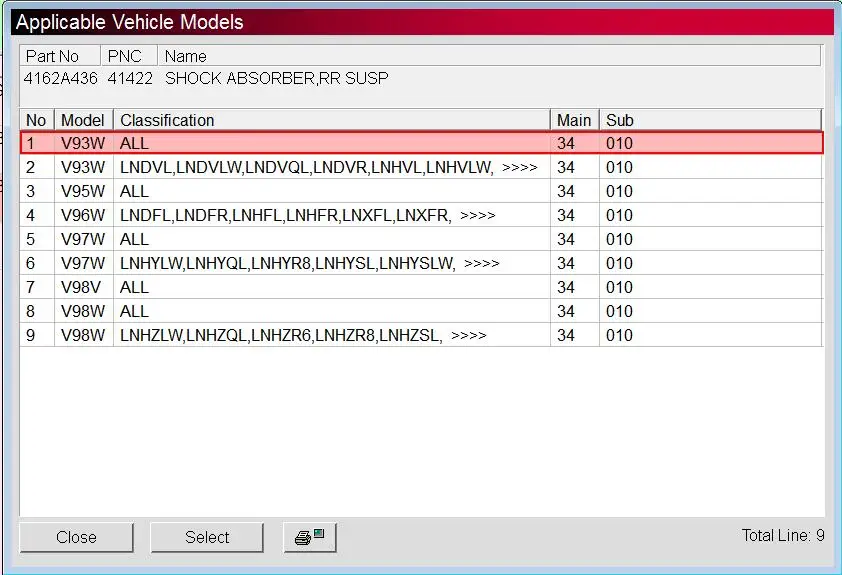This screenshot has width=842, height=575.
Task: Click the Applicable Vehicle Models title bar
Action: pos(423,22)
